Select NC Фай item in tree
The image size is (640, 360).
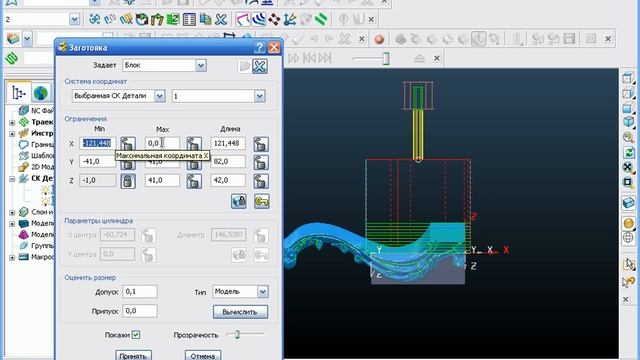[x=42, y=111]
